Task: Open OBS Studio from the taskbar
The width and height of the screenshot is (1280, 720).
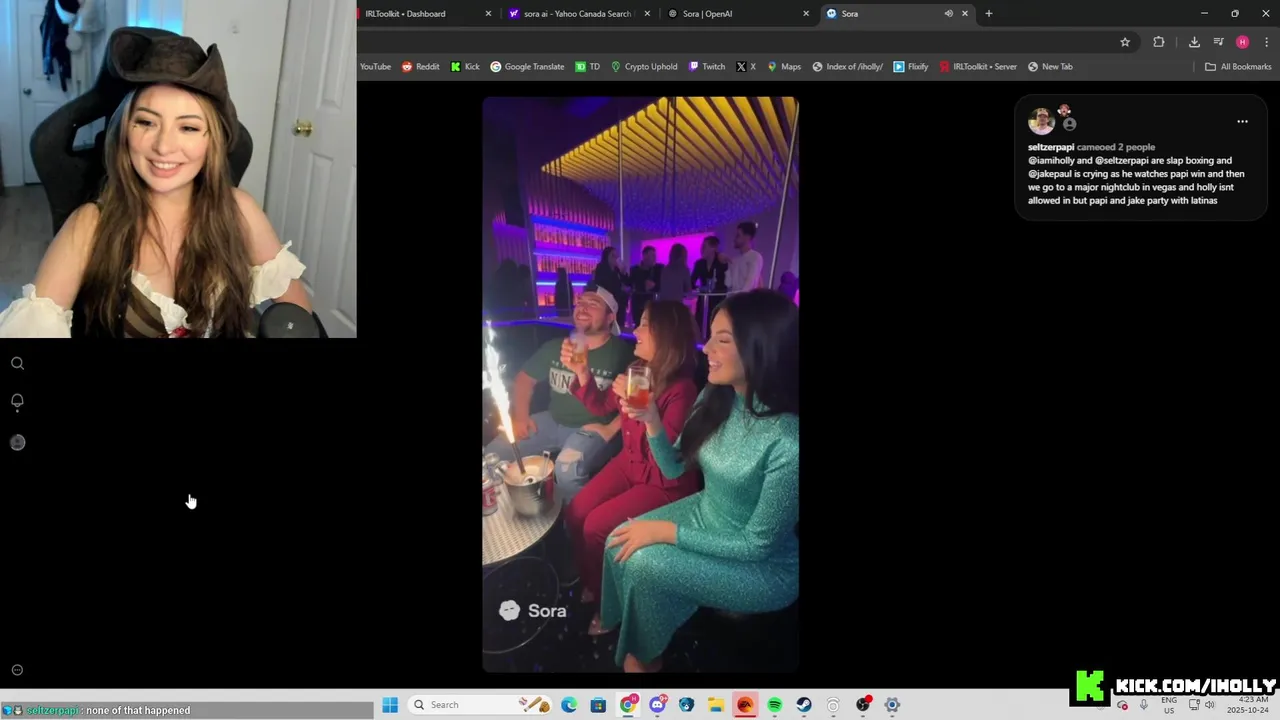Action: point(863,705)
